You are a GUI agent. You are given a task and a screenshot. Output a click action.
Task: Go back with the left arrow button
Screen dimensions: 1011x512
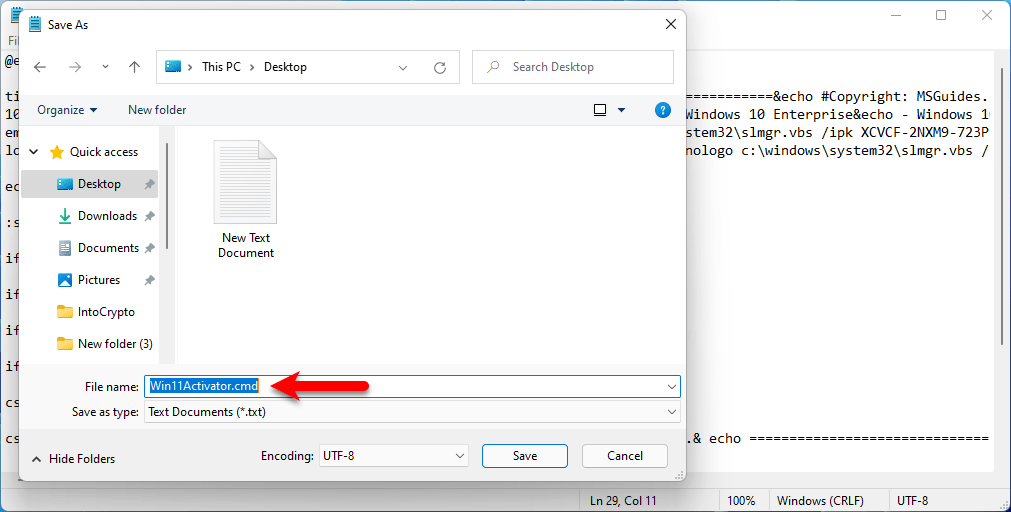point(40,67)
